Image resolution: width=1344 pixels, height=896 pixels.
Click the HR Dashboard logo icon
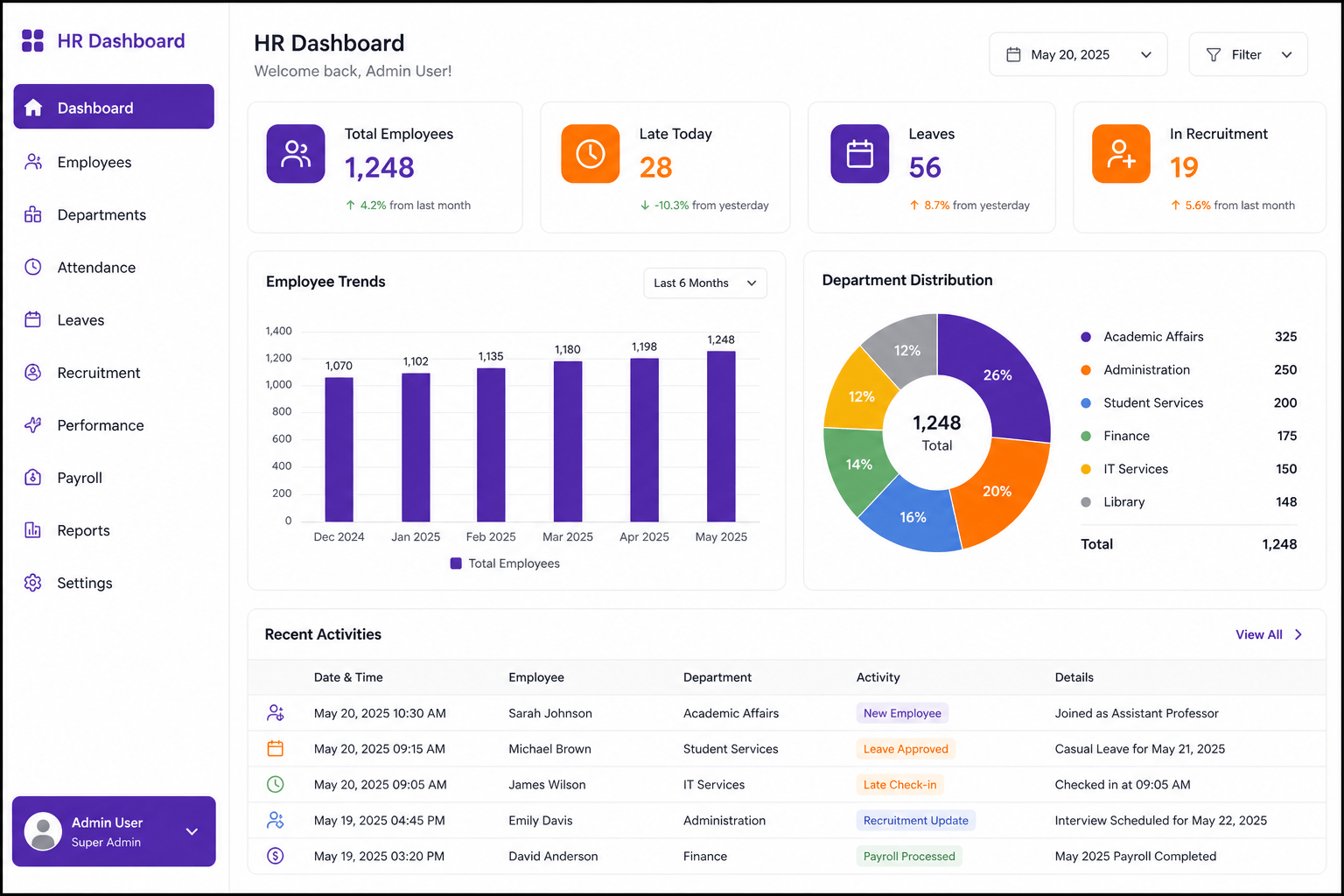[32, 40]
